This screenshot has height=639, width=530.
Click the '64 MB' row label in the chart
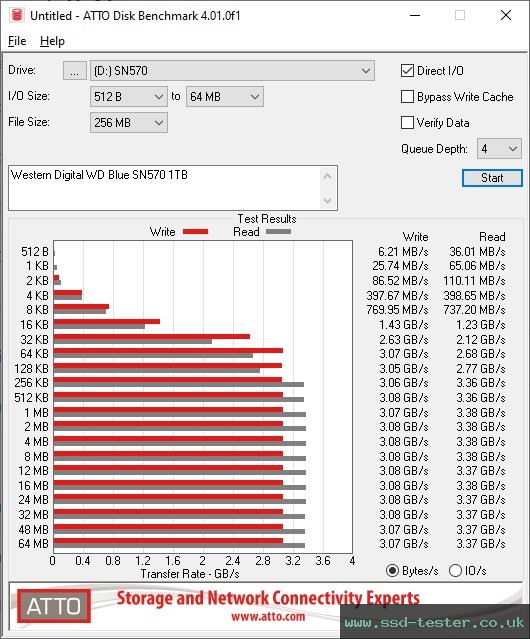coord(33,544)
